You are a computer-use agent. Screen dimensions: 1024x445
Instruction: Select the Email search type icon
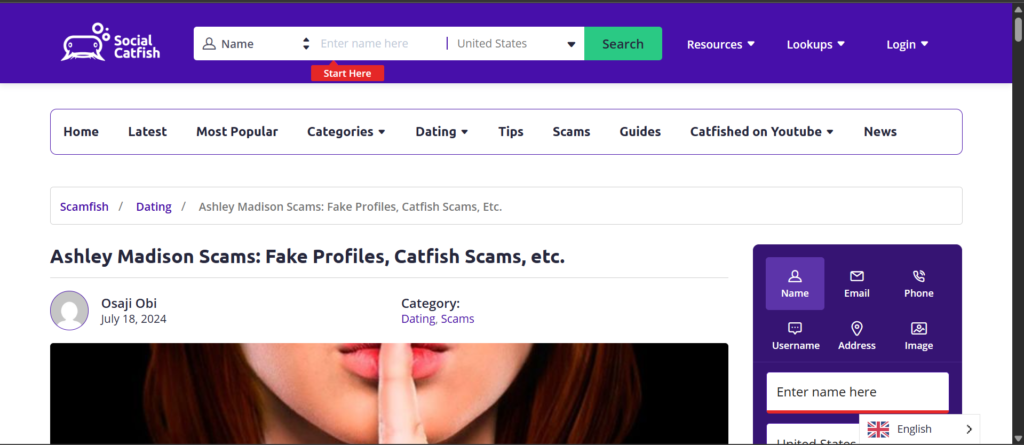[857, 276]
